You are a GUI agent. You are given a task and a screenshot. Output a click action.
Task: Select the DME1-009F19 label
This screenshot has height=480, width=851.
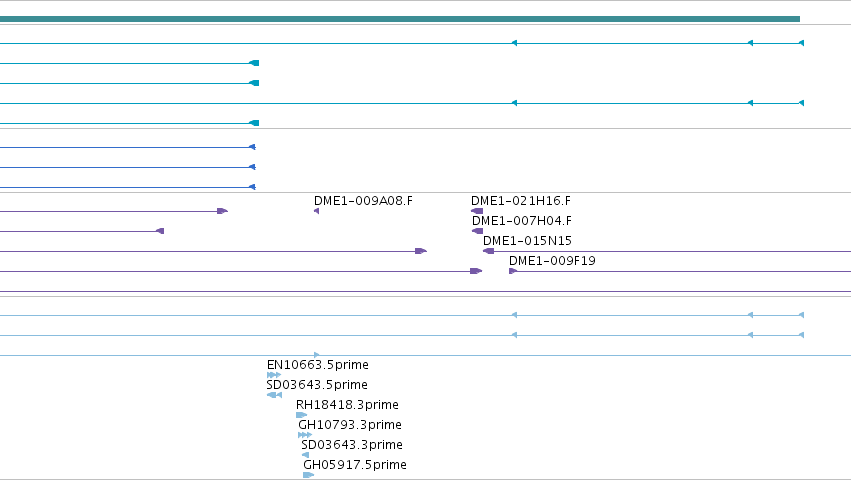[552, 261]
